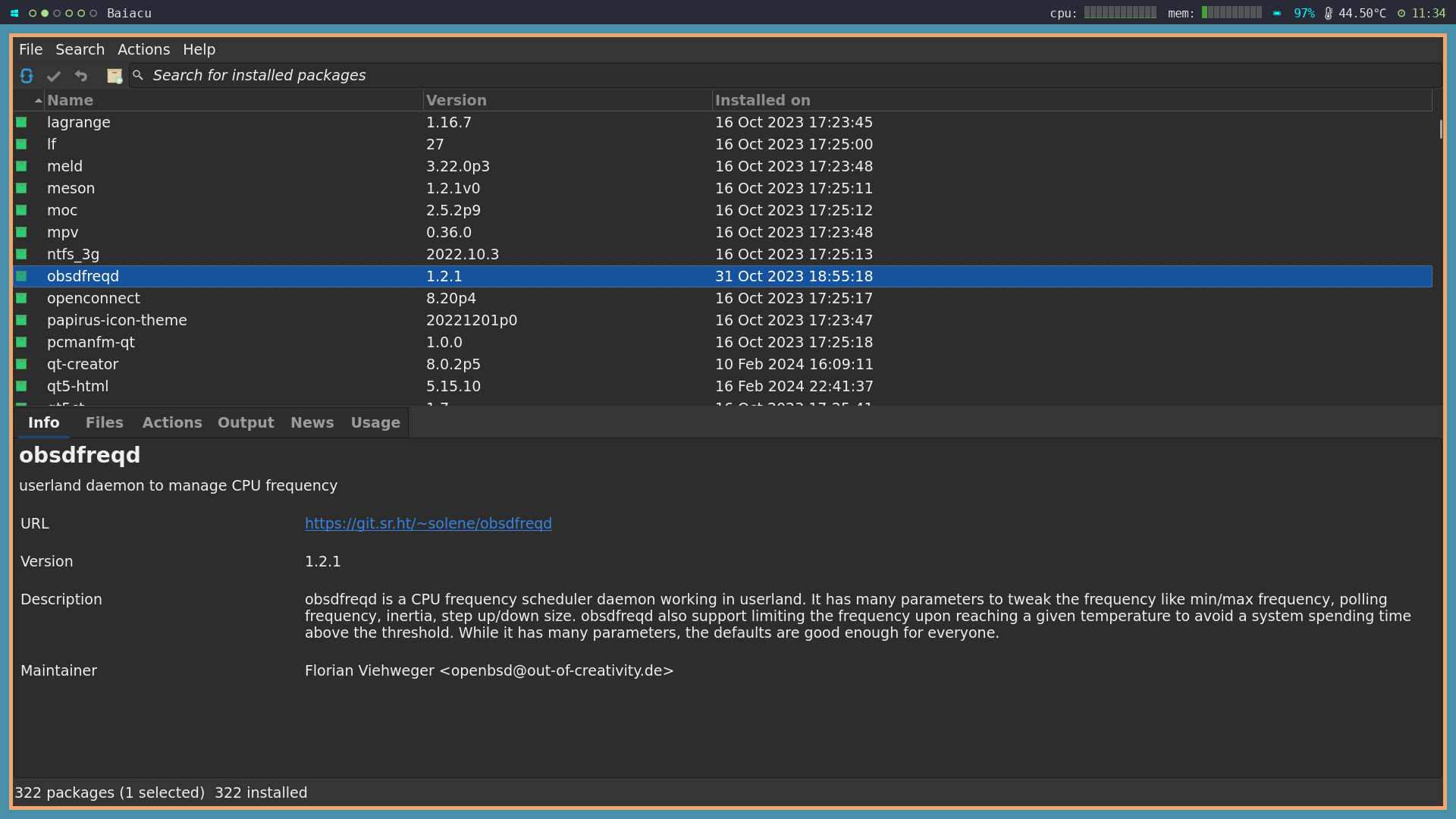
Task: Click the tiled launcher icon in top bar
Action: click(14, 13)
